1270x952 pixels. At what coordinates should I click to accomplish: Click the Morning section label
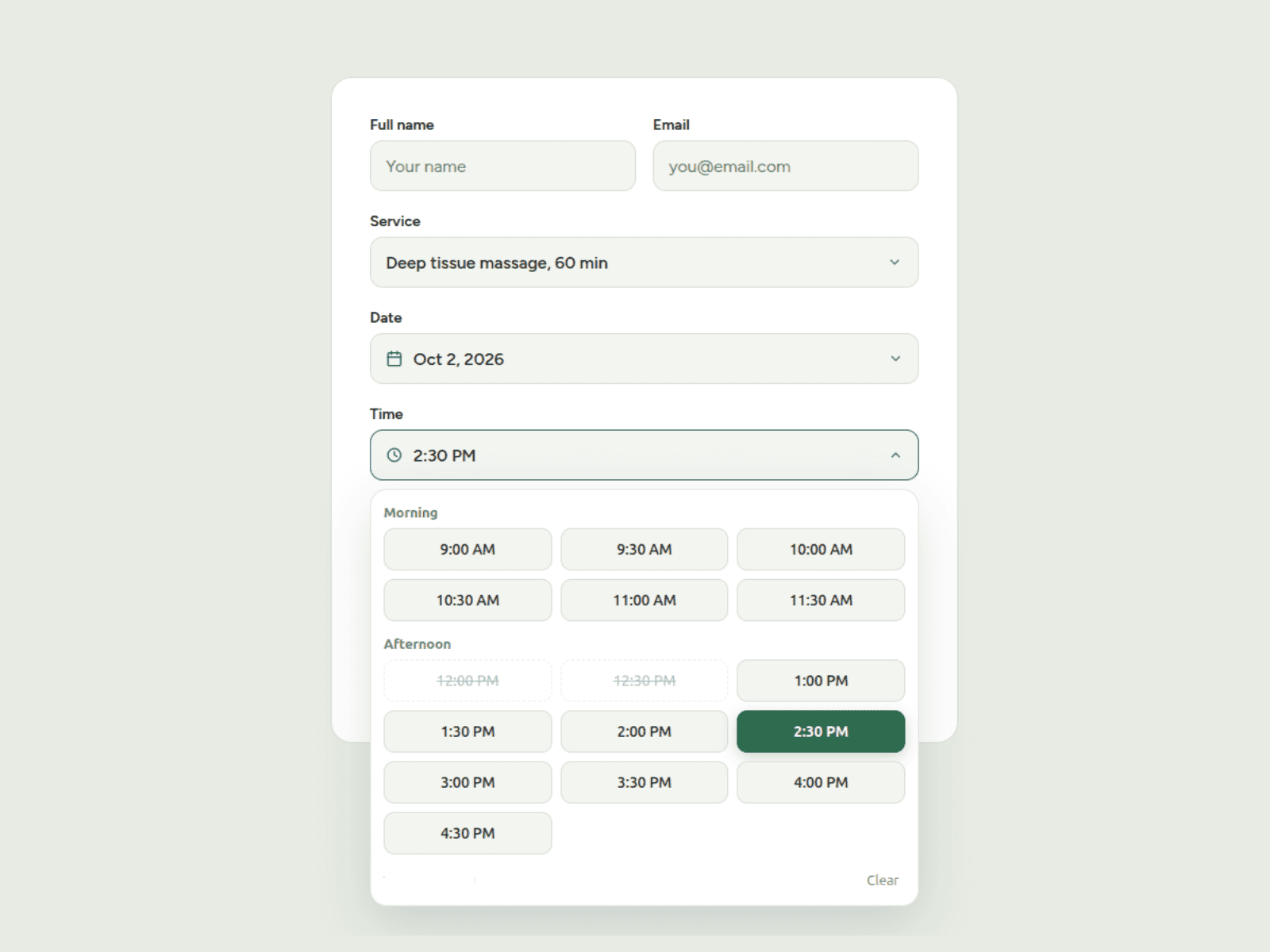410,512
